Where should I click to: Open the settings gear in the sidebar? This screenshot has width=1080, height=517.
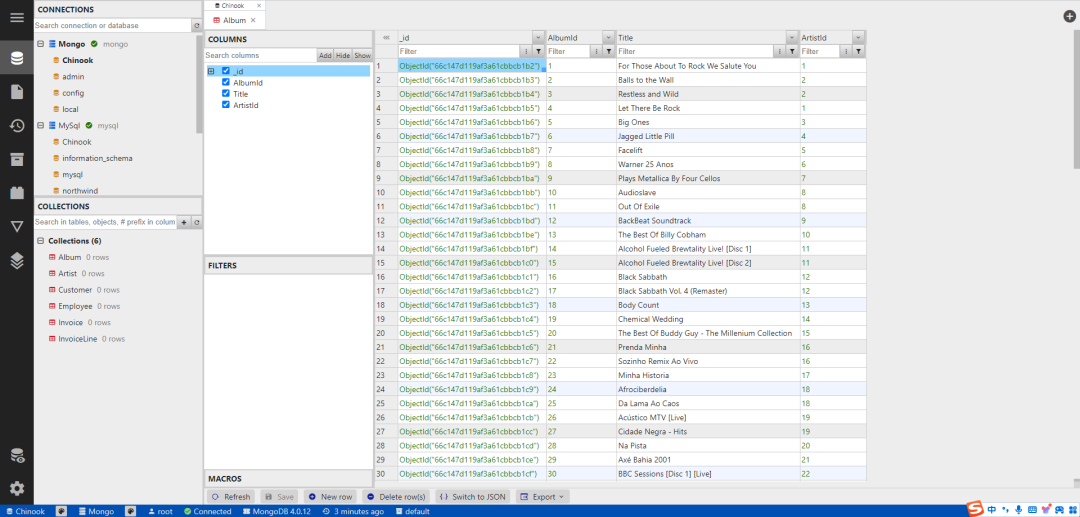pyautogui.click(x=16, y=488)
